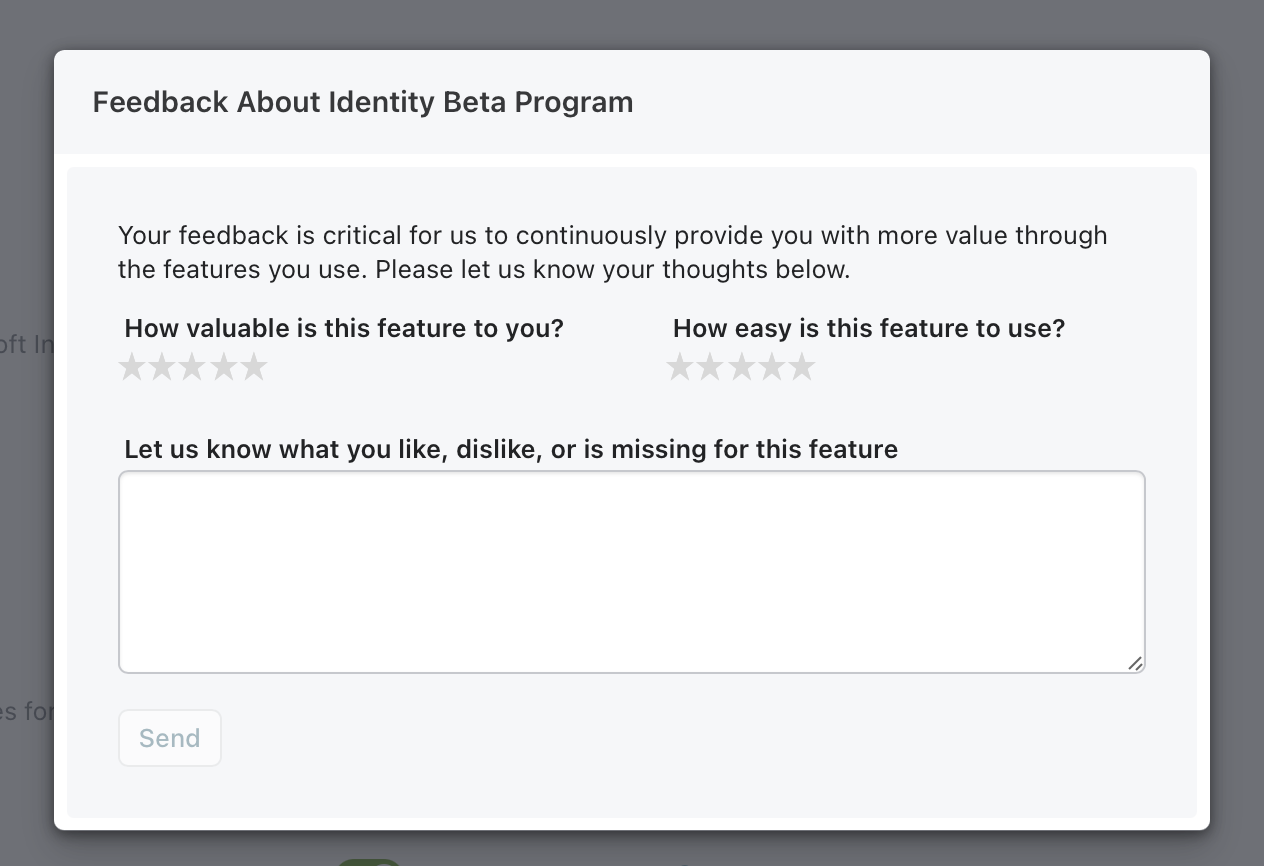Focus the likes and dislikes feedback text box
Image resolution: width=1264 pixels, height=866 pixels.
tap(632, 572)
